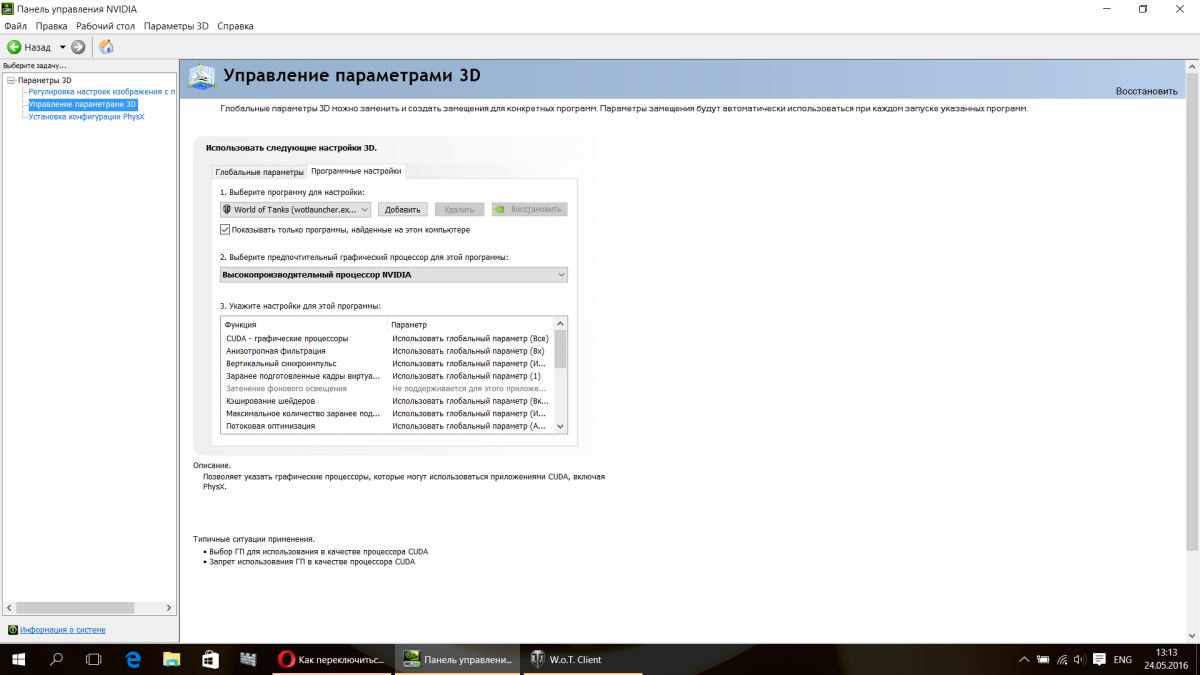The width and height of the screenshot is (1200, 675).
Task: Select Установка конфигурации PhysX tree item
Action: pos(86,116)
